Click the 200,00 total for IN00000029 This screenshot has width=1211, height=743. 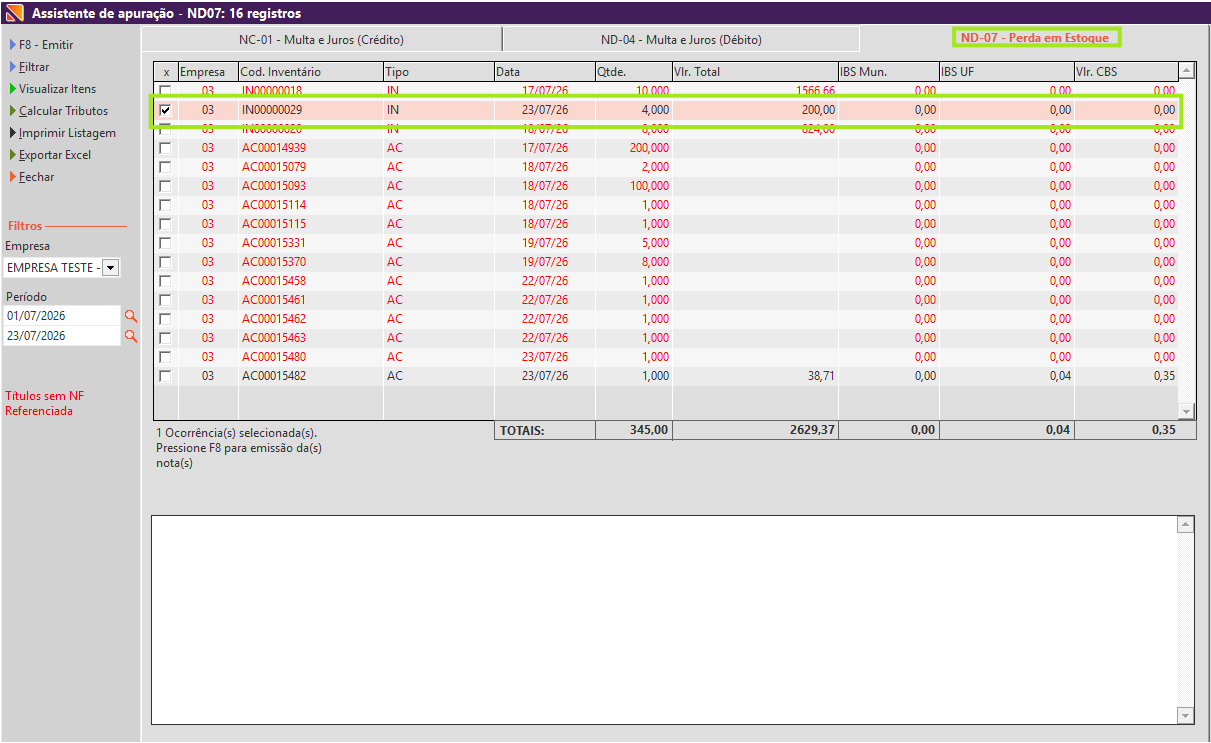point(818,110)
